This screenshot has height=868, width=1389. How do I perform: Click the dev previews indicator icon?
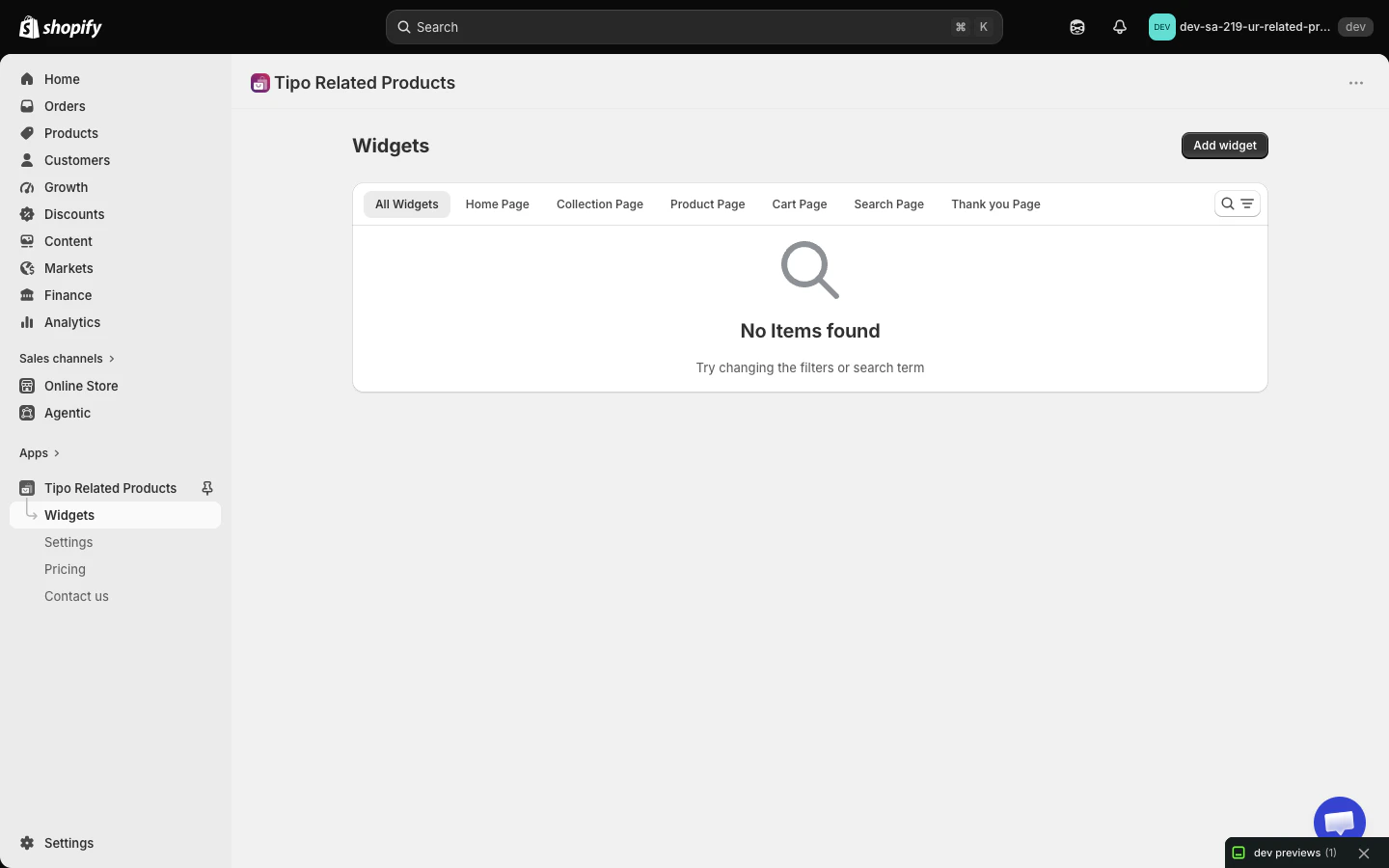[1239, 853]
